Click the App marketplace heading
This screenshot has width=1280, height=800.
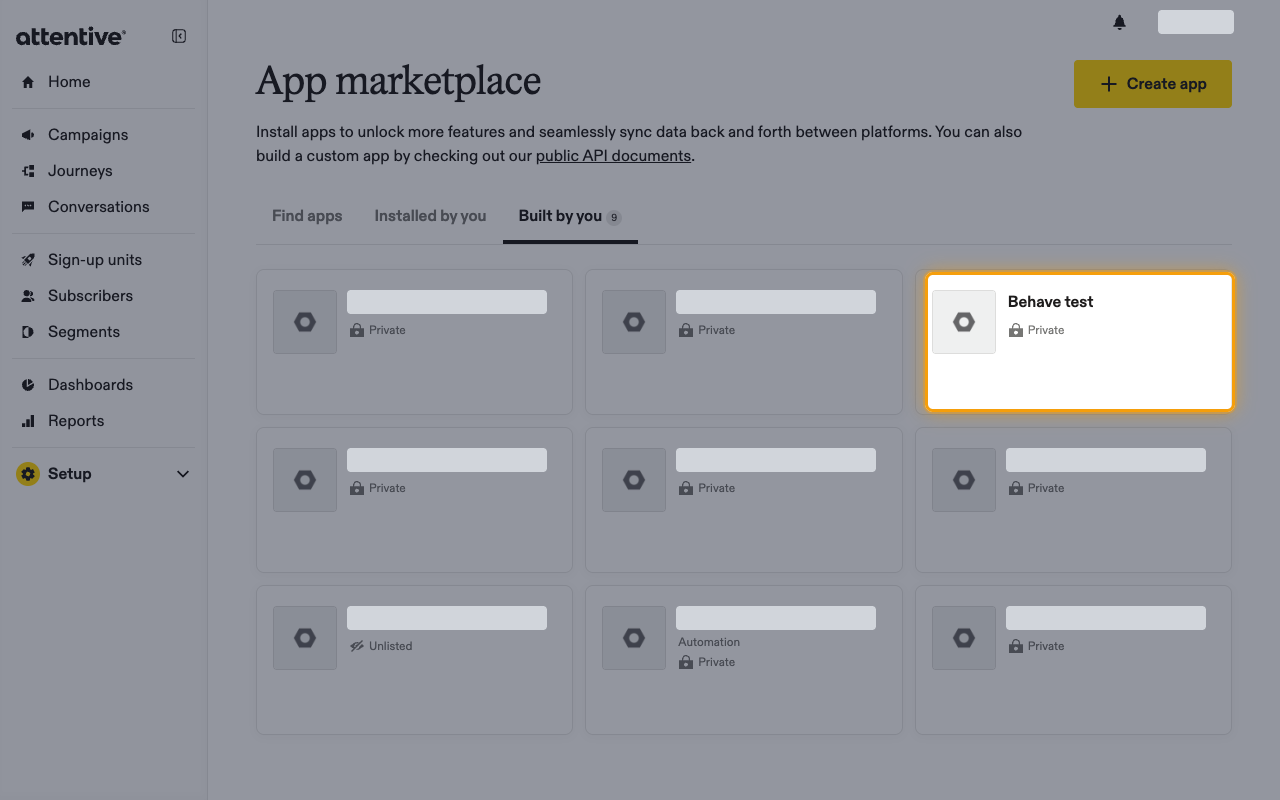398,81
